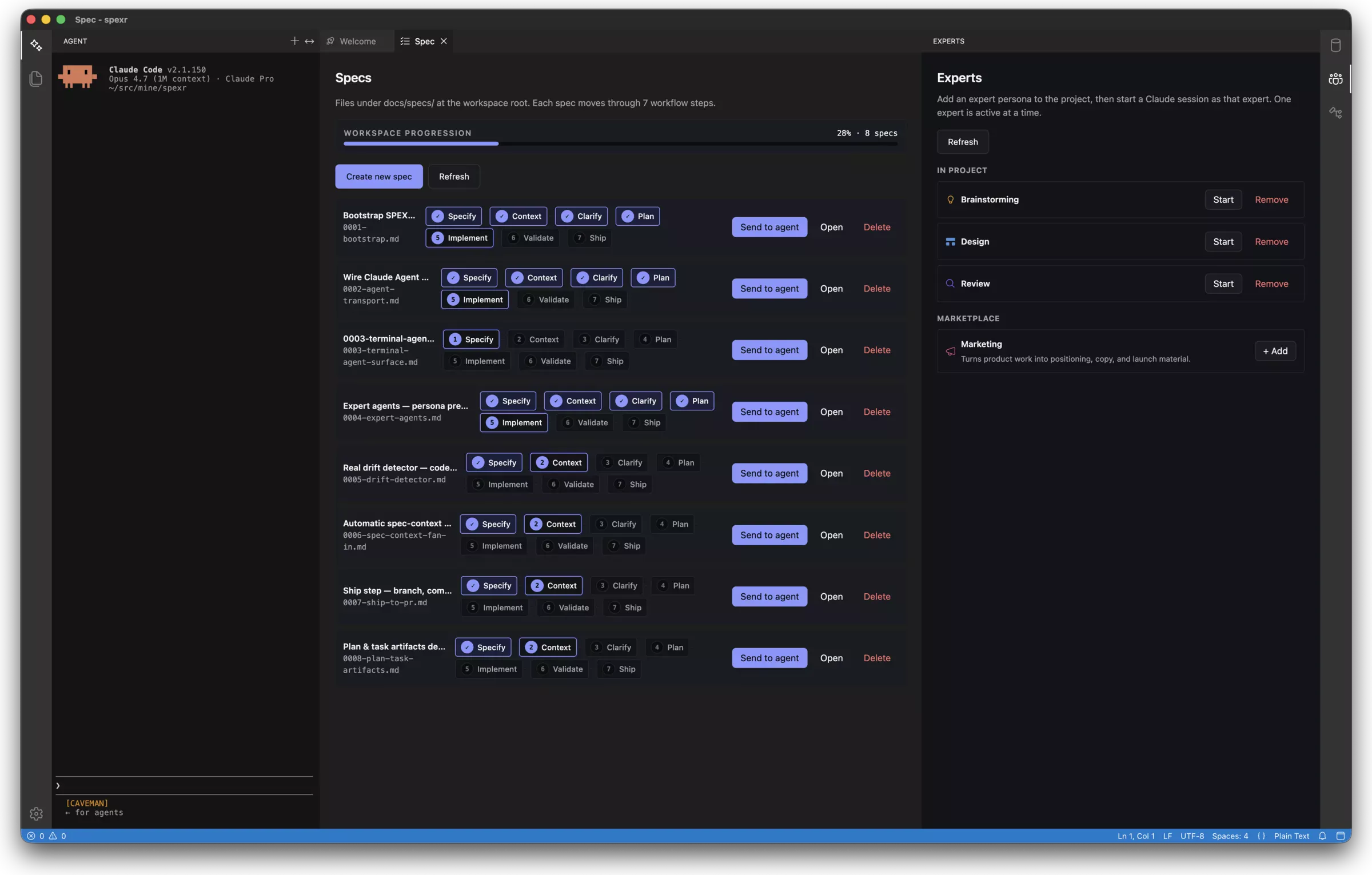Open the notifications bell in status bar
Screen dimensions: 1372x875
click(x=1322, y=836)
